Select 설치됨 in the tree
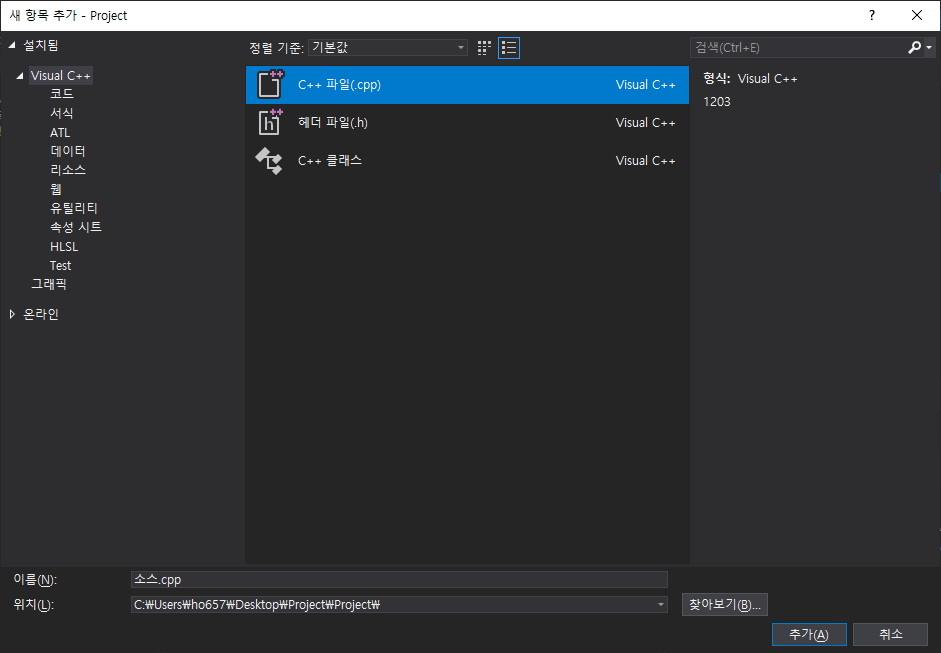The width and height of the screenshot is (941, 653). 41,46
